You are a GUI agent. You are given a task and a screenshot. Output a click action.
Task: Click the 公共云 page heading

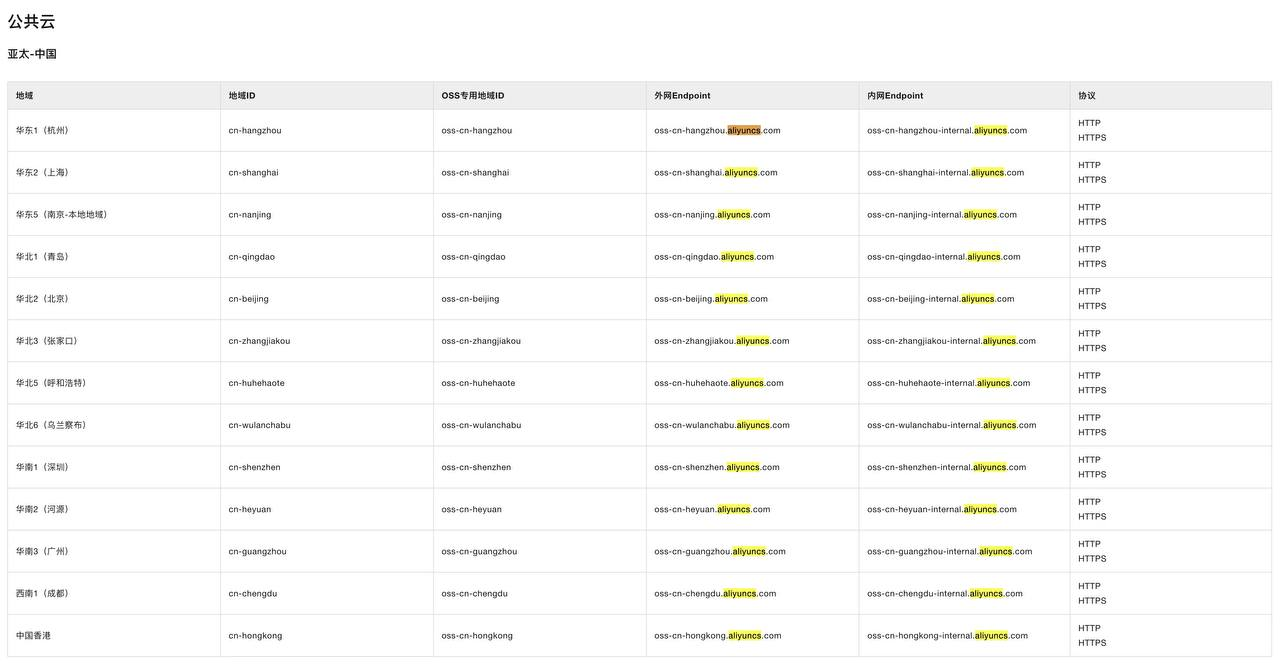click(32, 21)
